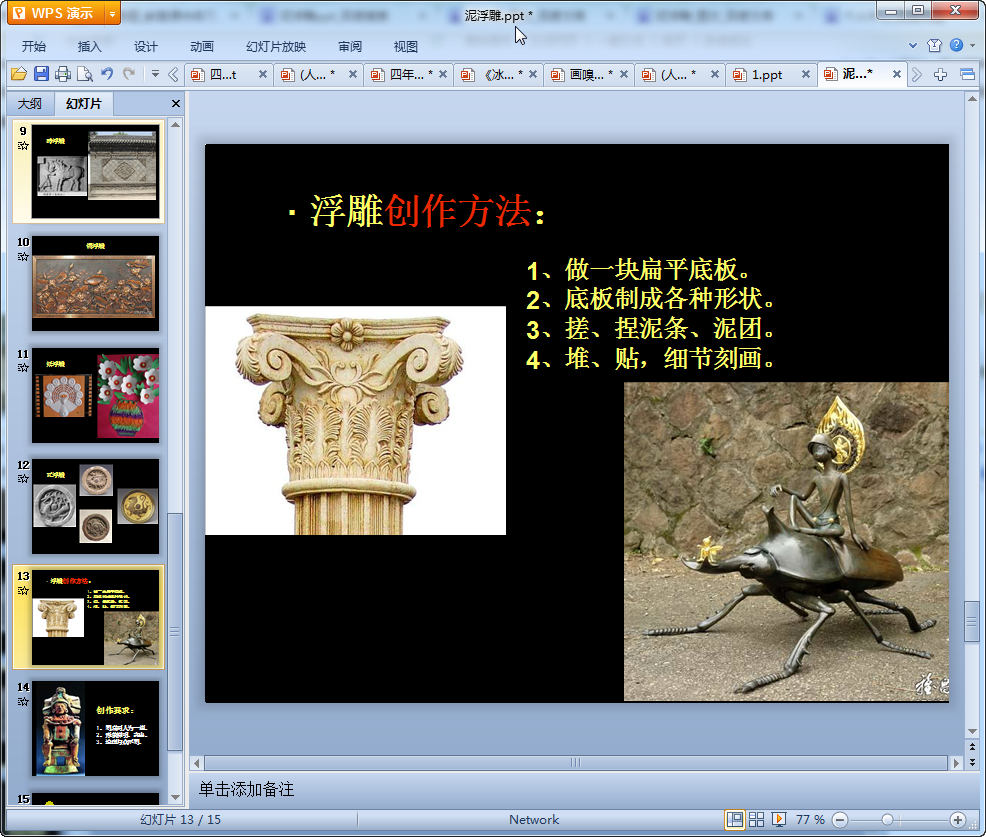Switch the side panel to the 大纲 tab
The height and width of the screenshot is (837, 986).
(30, 103)
